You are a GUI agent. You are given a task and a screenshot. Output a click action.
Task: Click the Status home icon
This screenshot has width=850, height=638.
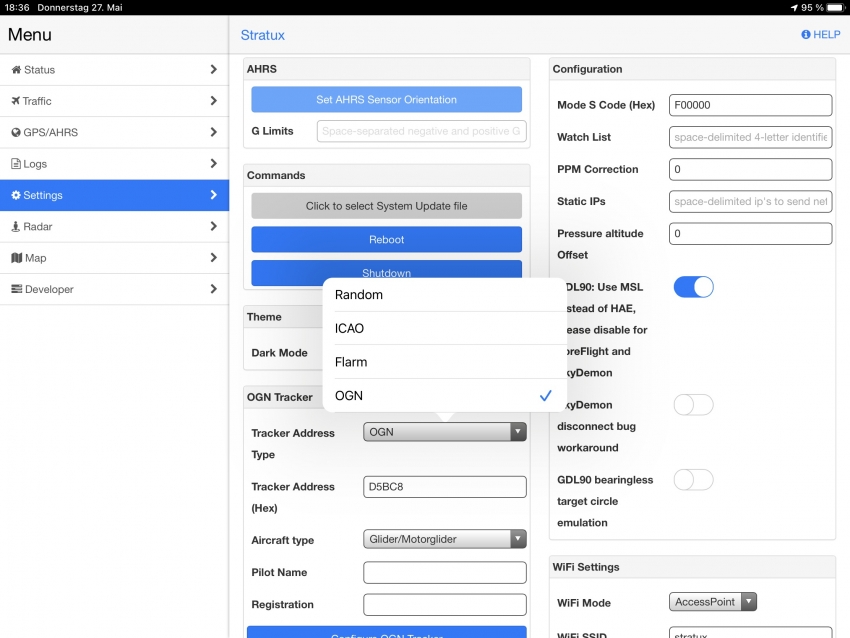pos(16,70)
